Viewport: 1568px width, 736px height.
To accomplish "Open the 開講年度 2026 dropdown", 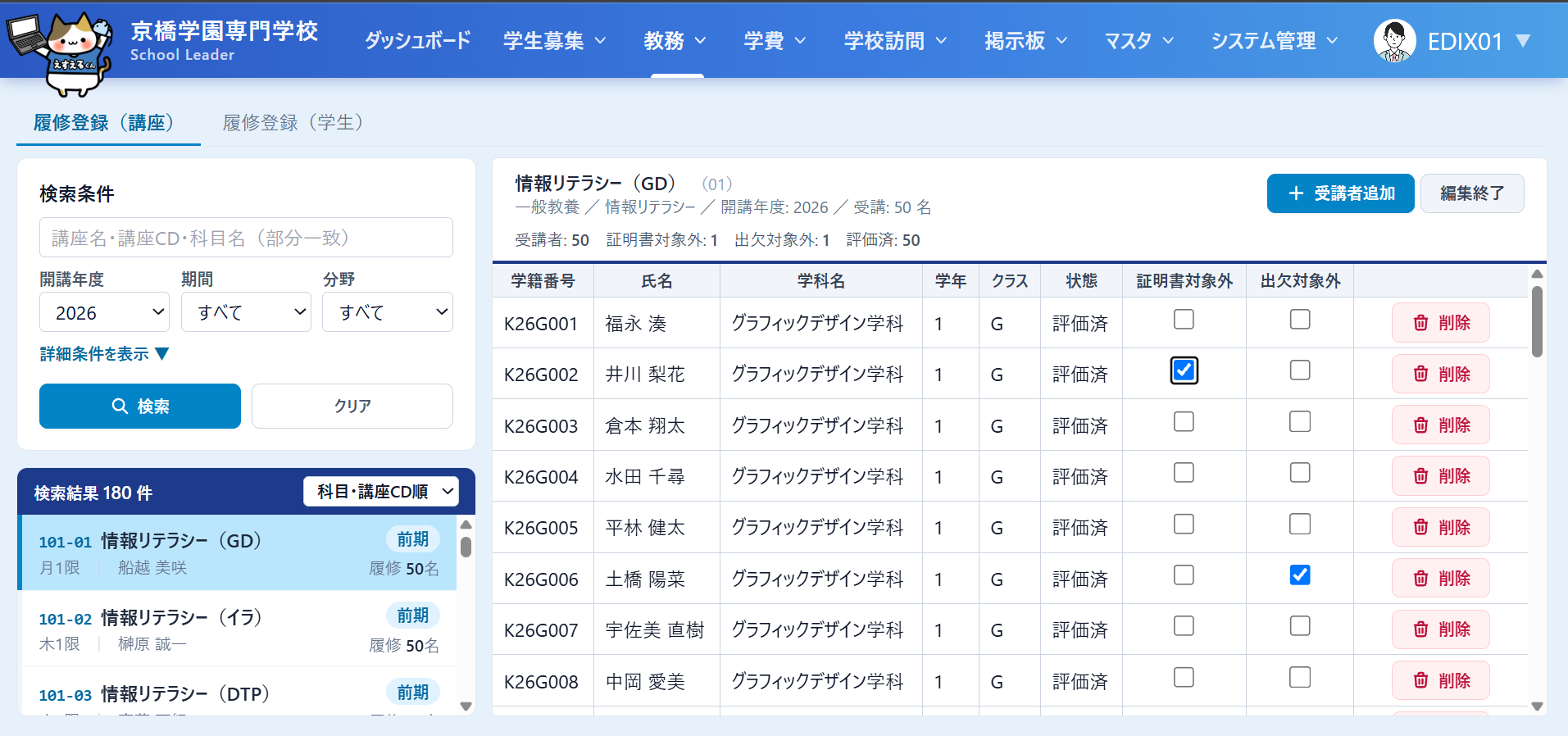I will (x=104, y=312).
